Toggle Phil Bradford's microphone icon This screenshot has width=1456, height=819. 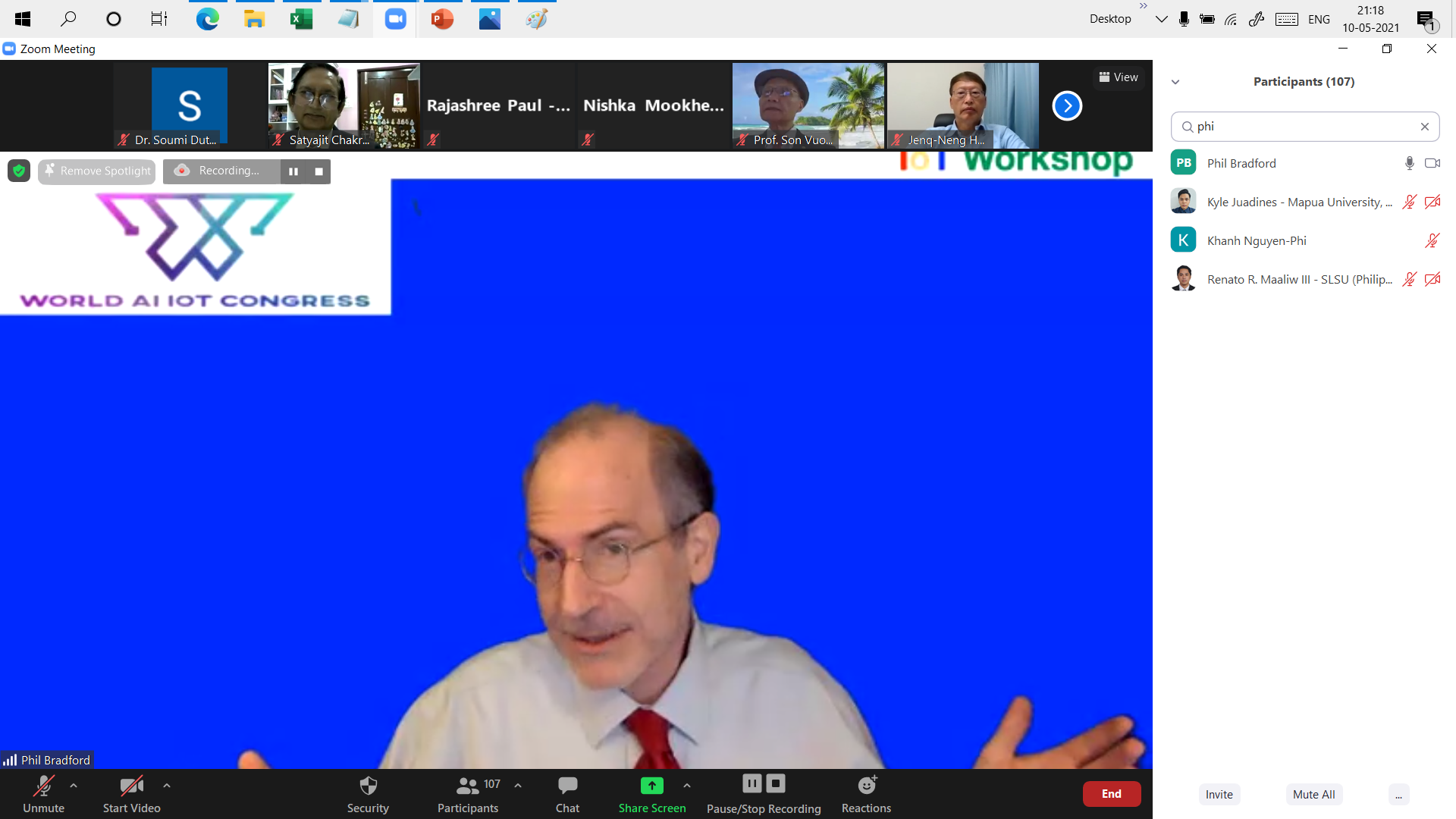pyautogui.click(x=1410, y=163)
